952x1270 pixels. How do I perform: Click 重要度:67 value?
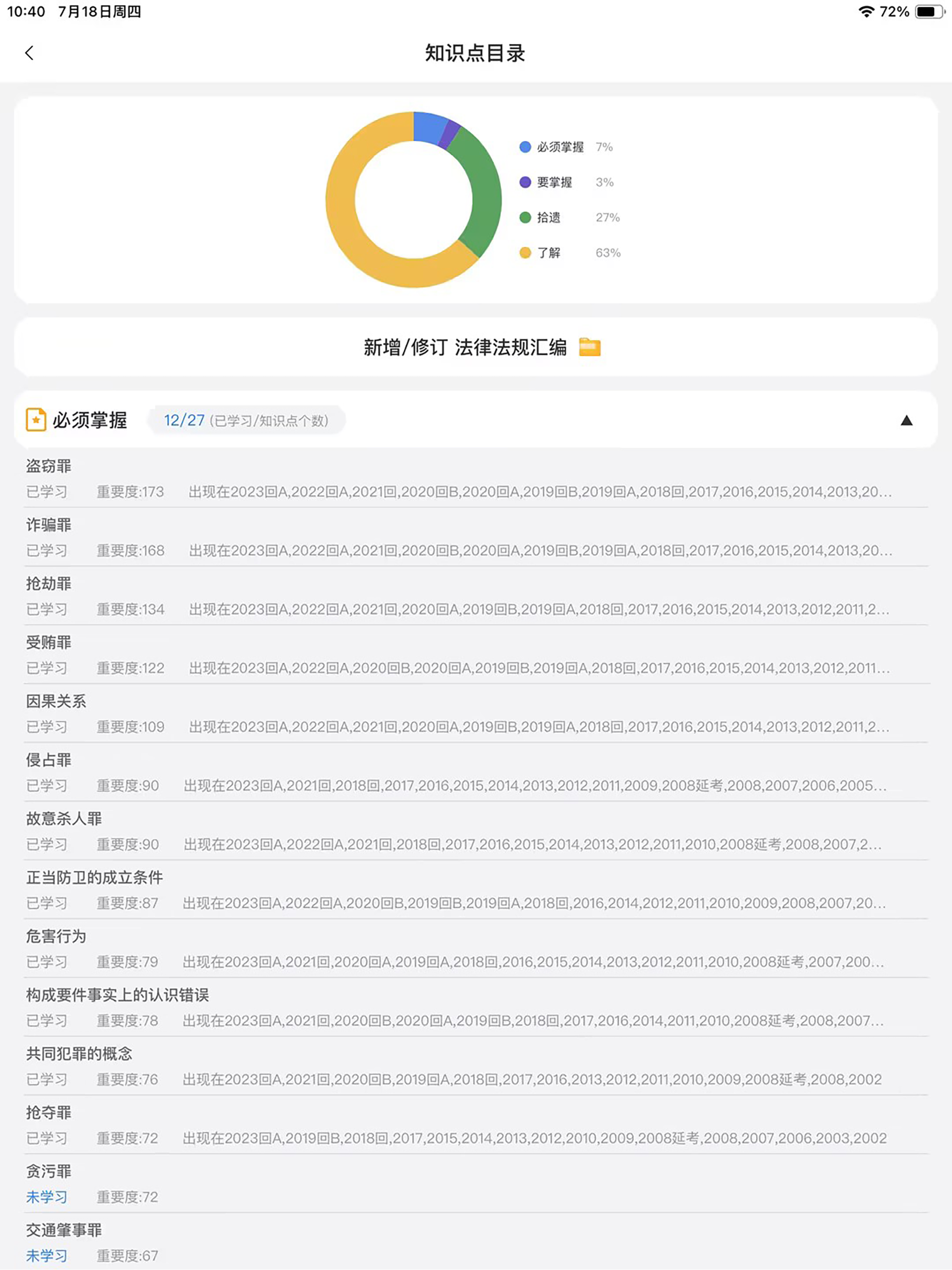127,1256
